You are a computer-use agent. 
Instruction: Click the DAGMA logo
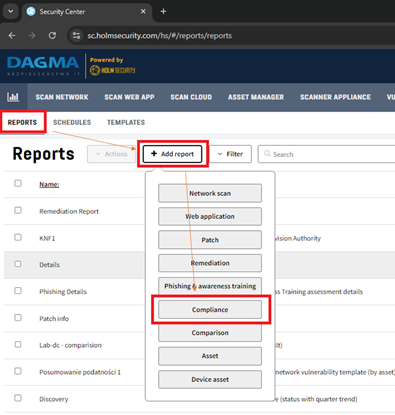pyautogui.click(x=43, y=65)
